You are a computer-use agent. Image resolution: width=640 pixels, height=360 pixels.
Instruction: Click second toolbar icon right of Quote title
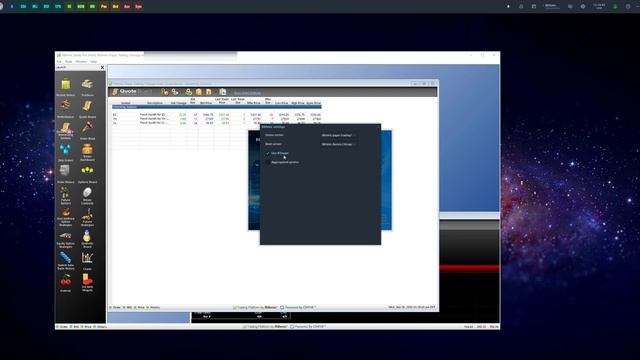coord(175,92)
